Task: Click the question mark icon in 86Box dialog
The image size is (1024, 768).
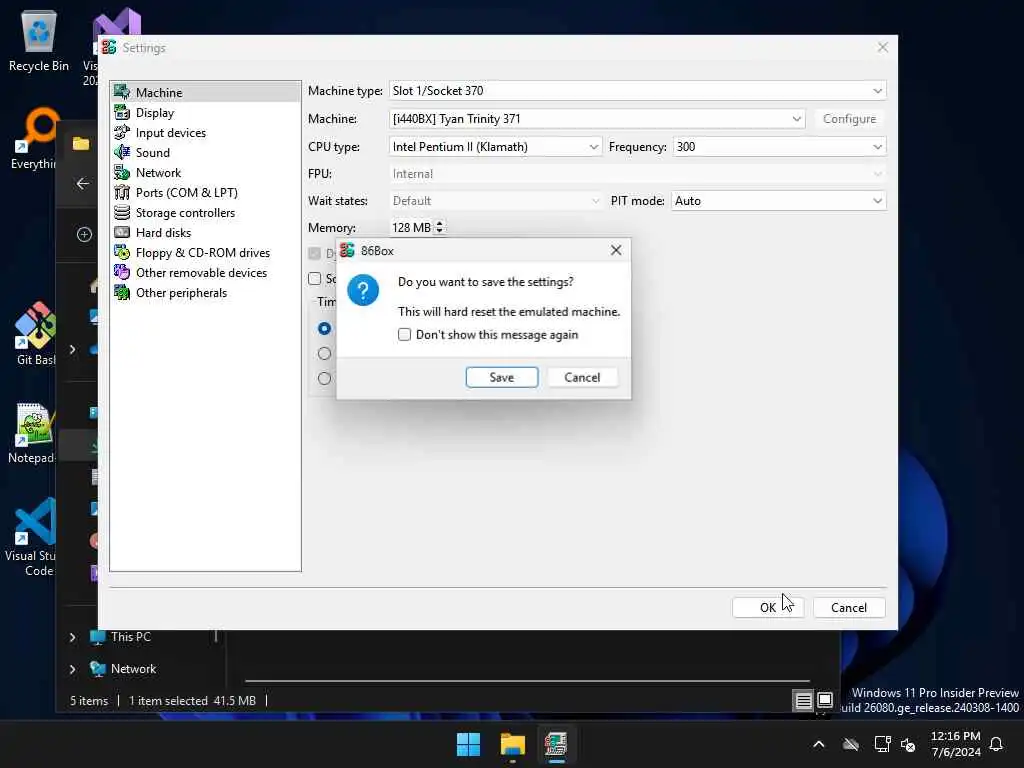Action: tap(363, 290)
